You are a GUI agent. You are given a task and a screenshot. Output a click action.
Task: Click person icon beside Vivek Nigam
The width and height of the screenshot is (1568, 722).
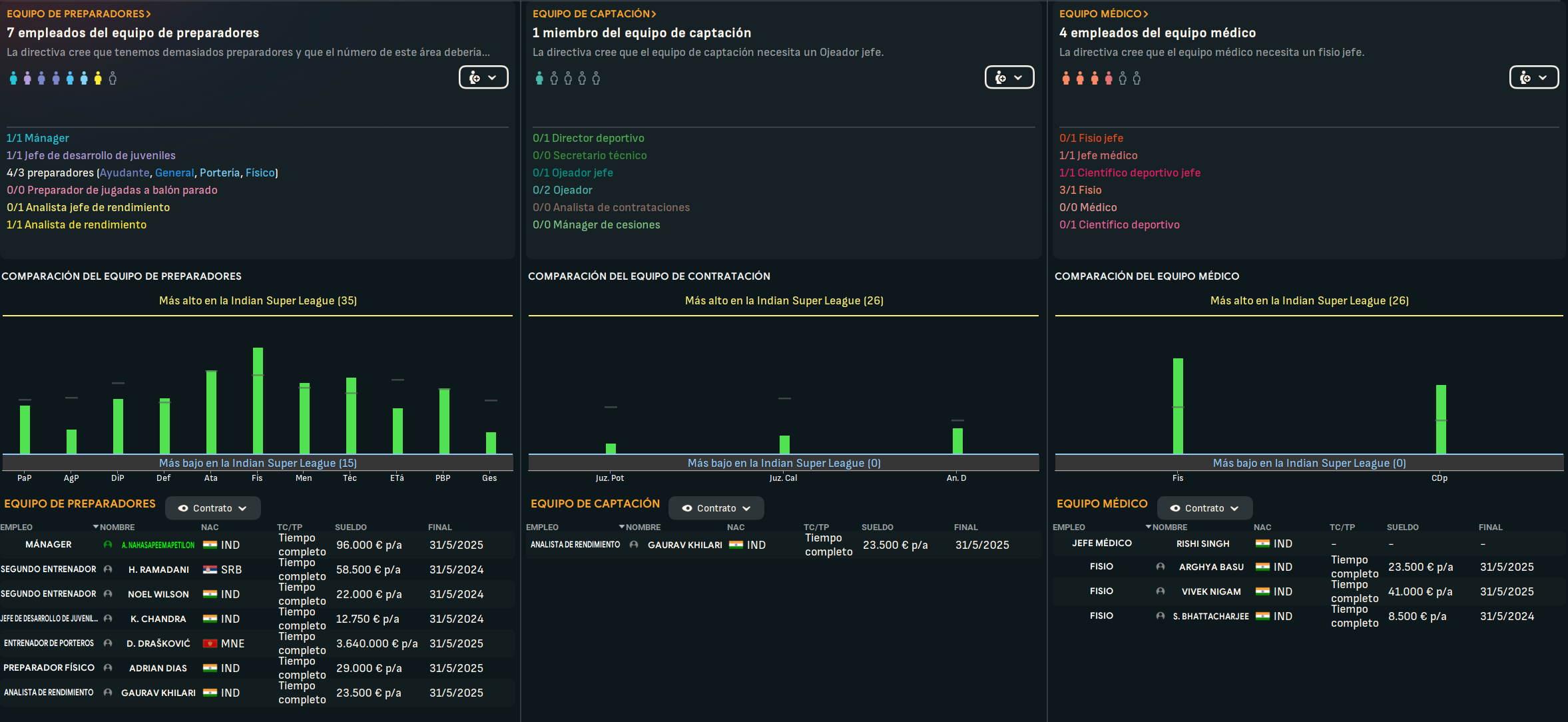(x=1161, y=591)
